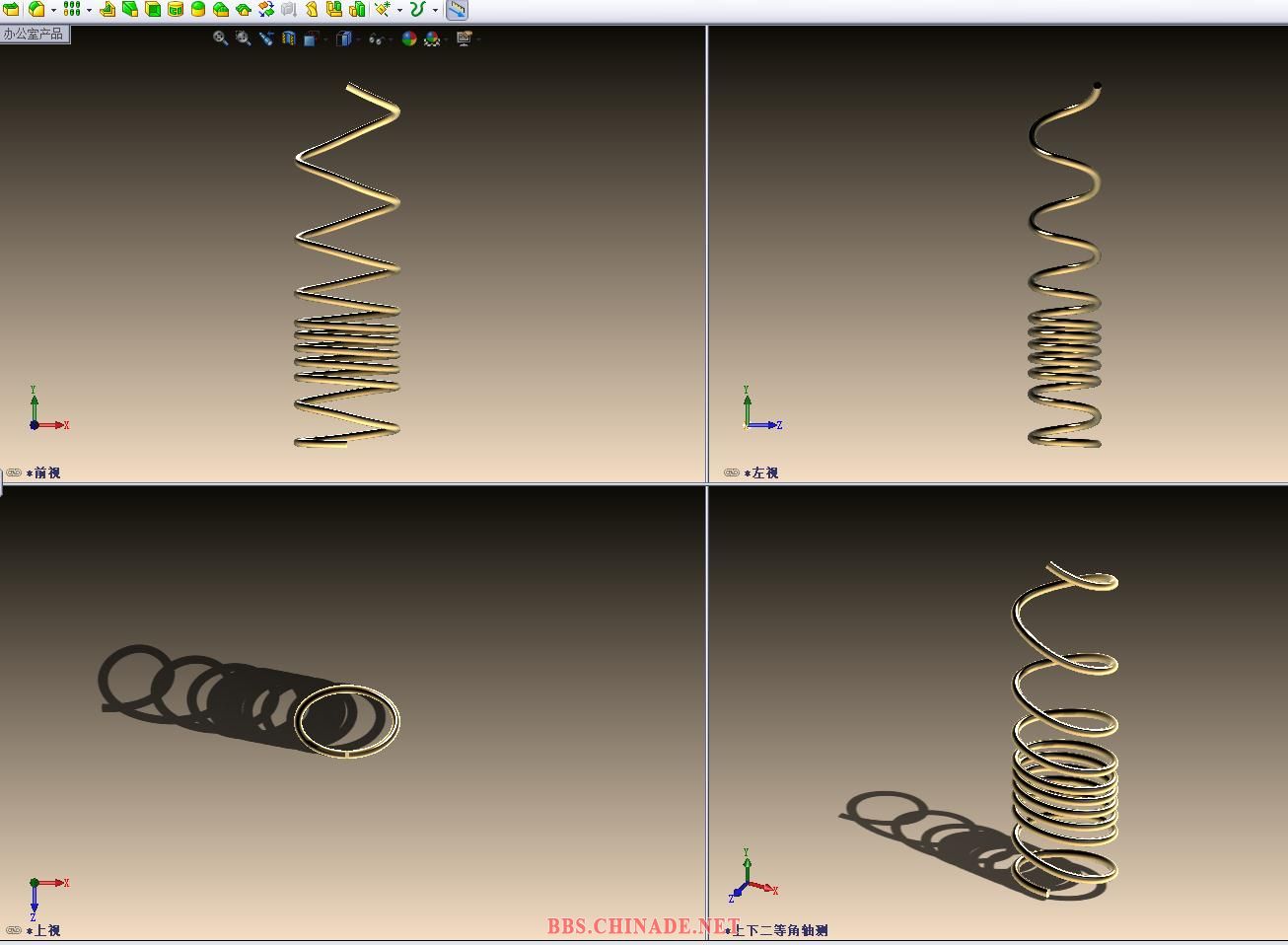The width and height of the screenshot is (1288, 945).
Task: Click the View Settings monitor icon
Action: (x=464, y=38)
